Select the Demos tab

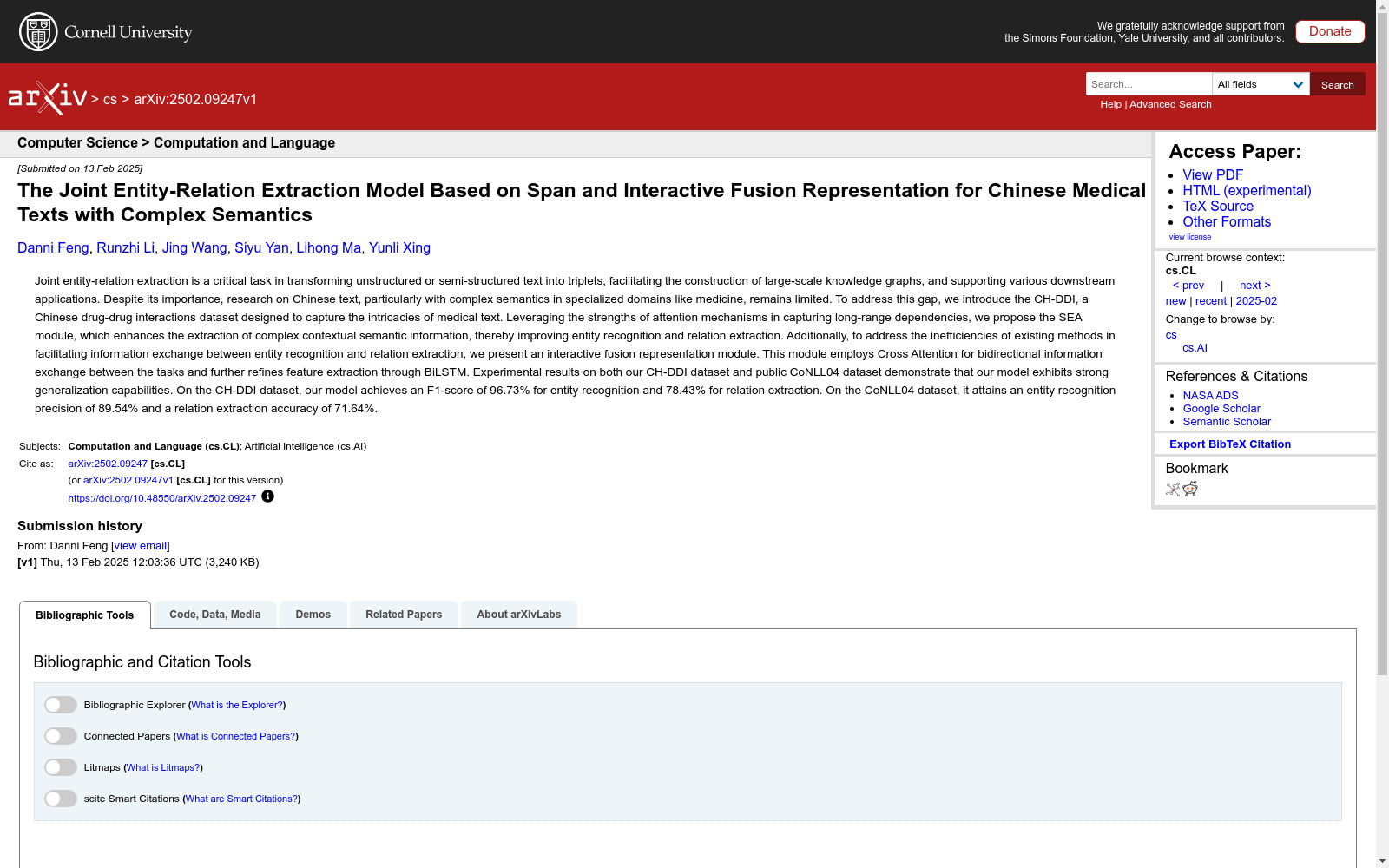pyautogui.click(x=313, y=615)
